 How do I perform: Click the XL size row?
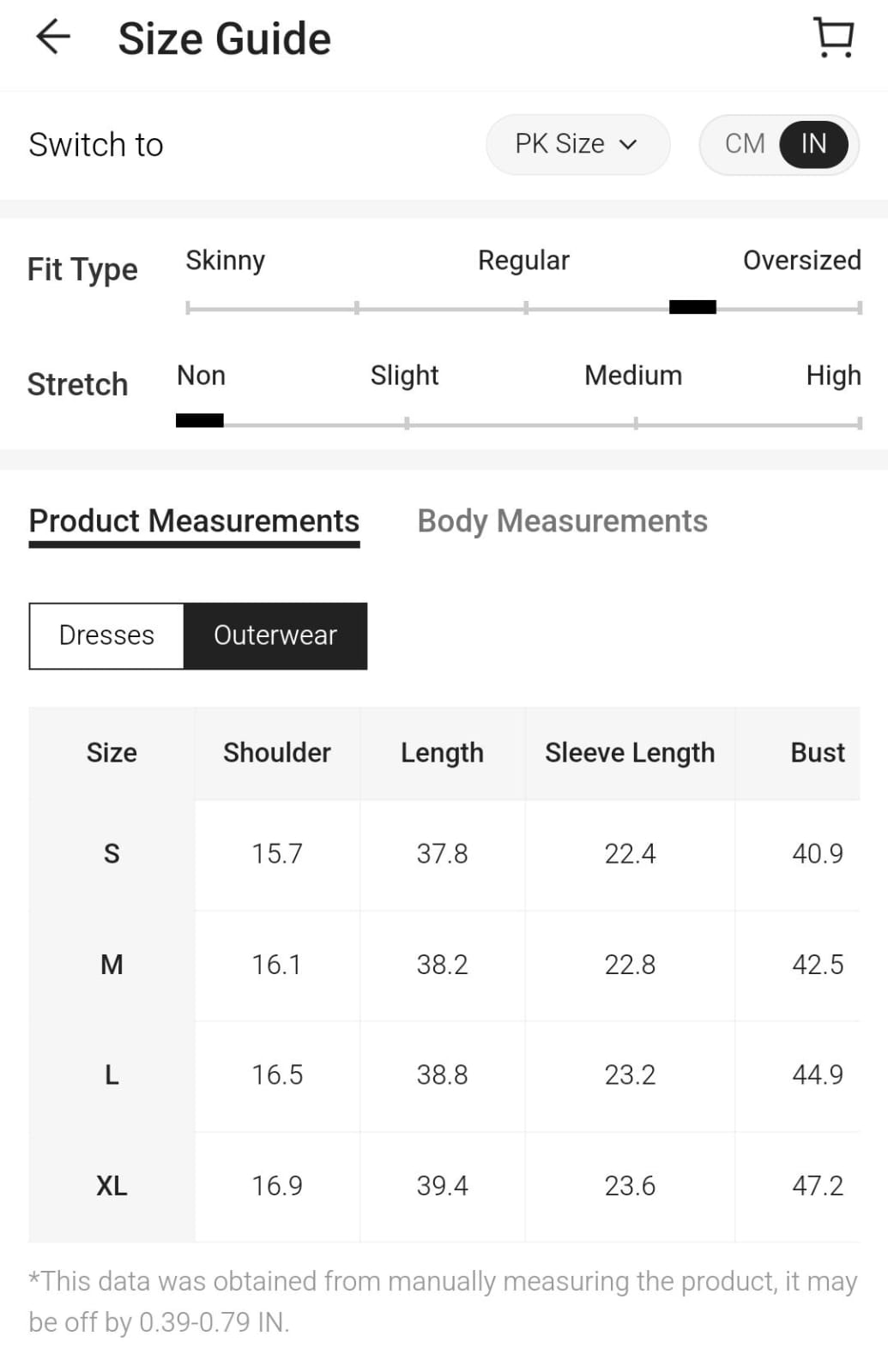coord(112,1186)
